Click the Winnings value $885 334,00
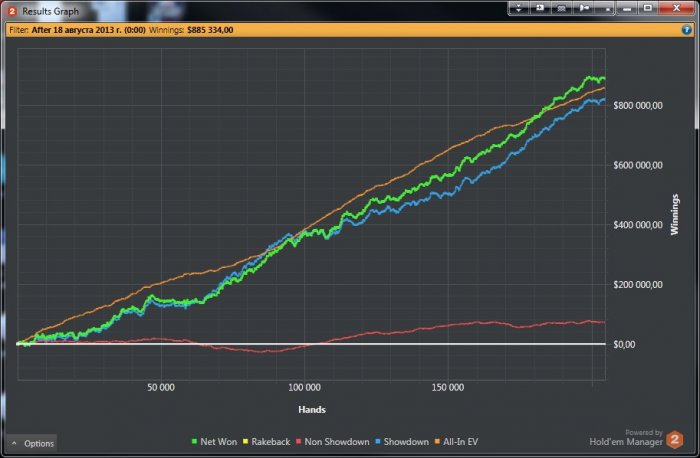Image resolution: width=700 pixels, height=458 pixels. tap(210, 30)
